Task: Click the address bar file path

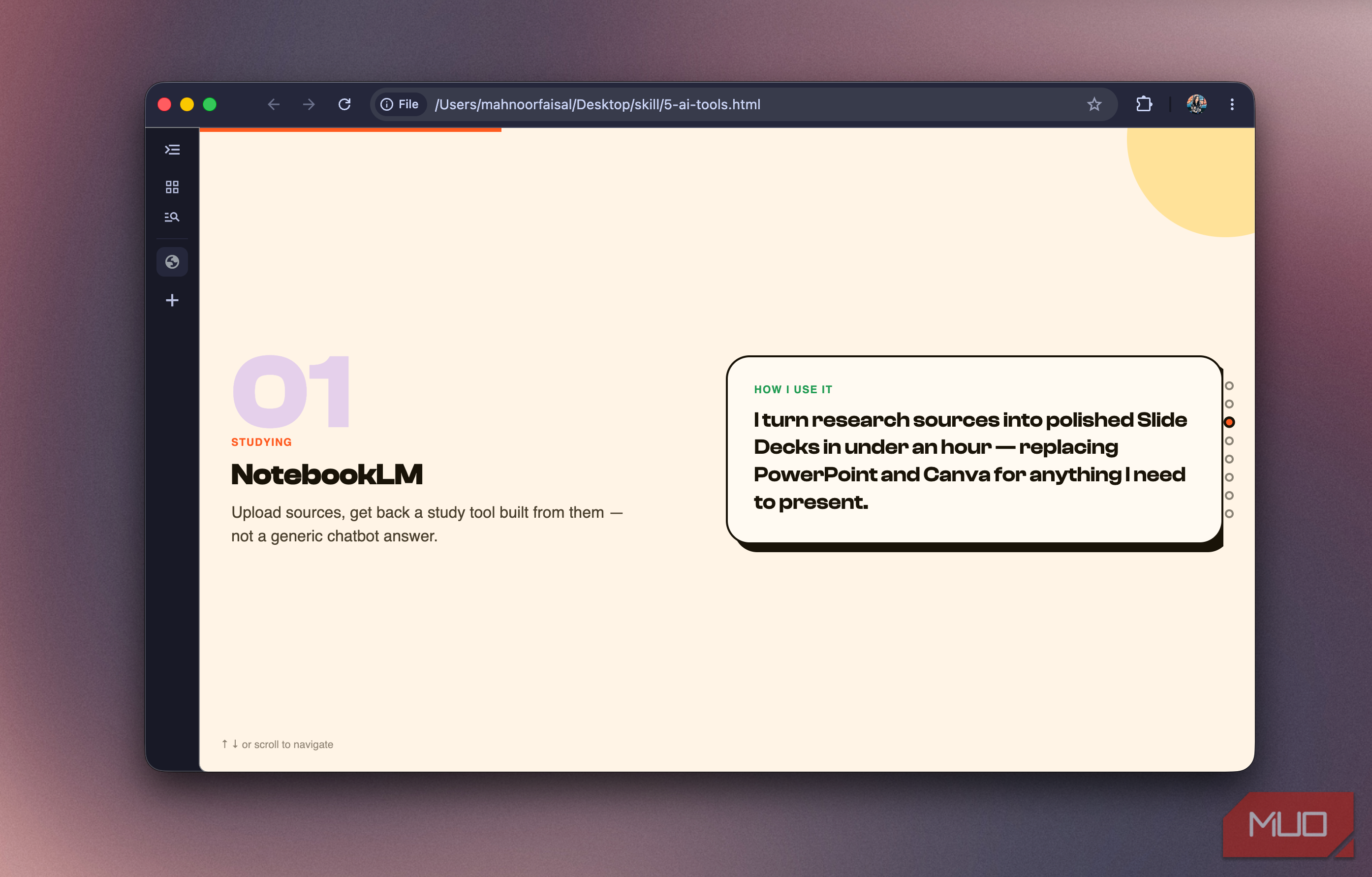Action: [597, 104]
